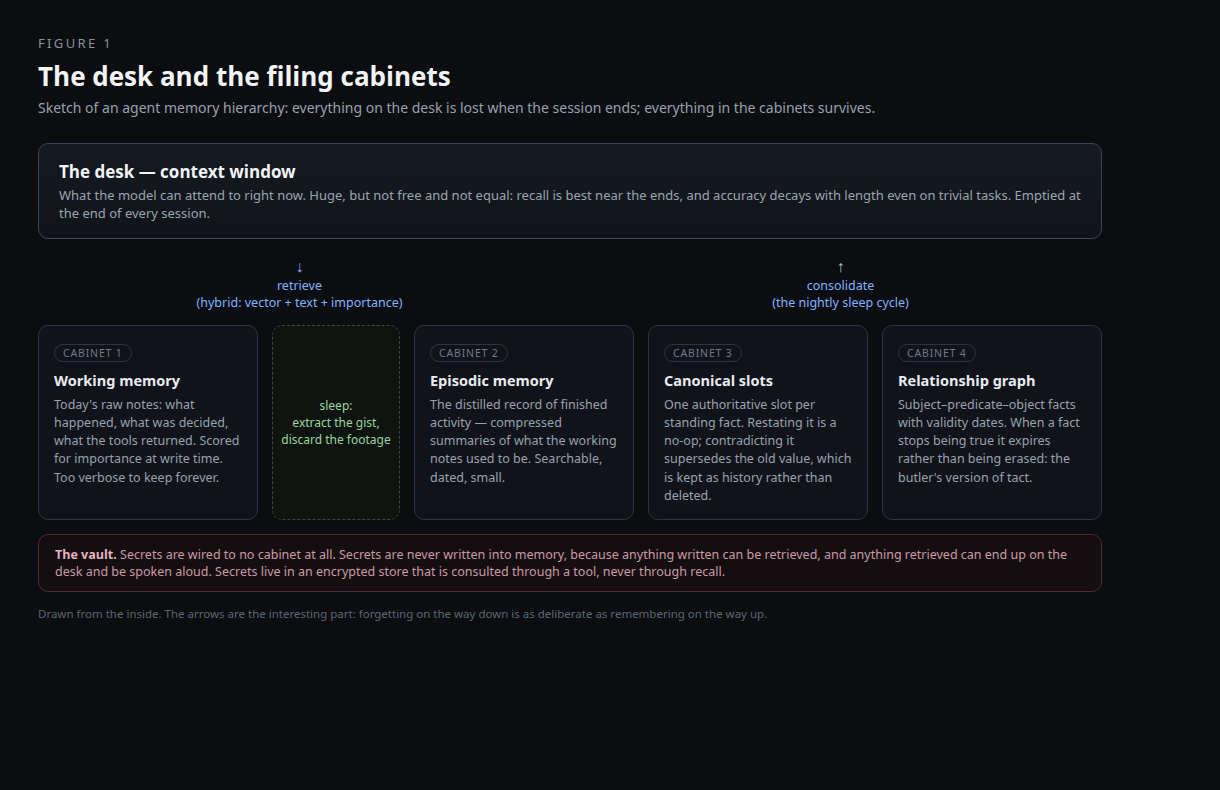Select the CABINET 3 badge
Image resolution: width=1220 pixels, height=790 pixels.
[x=703, y=353]
